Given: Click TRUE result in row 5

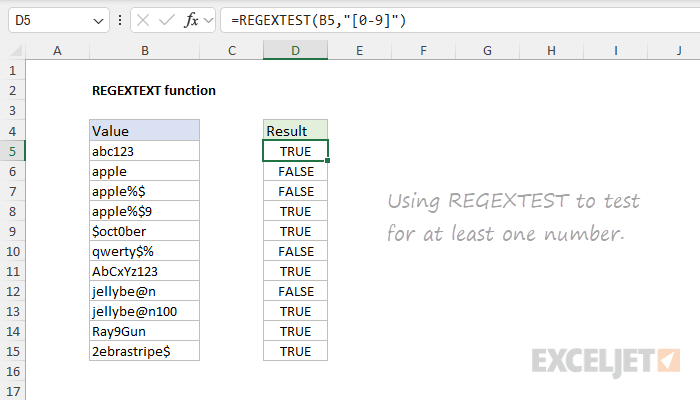Looking at the screenshot, I should click(x=296, y=151).
